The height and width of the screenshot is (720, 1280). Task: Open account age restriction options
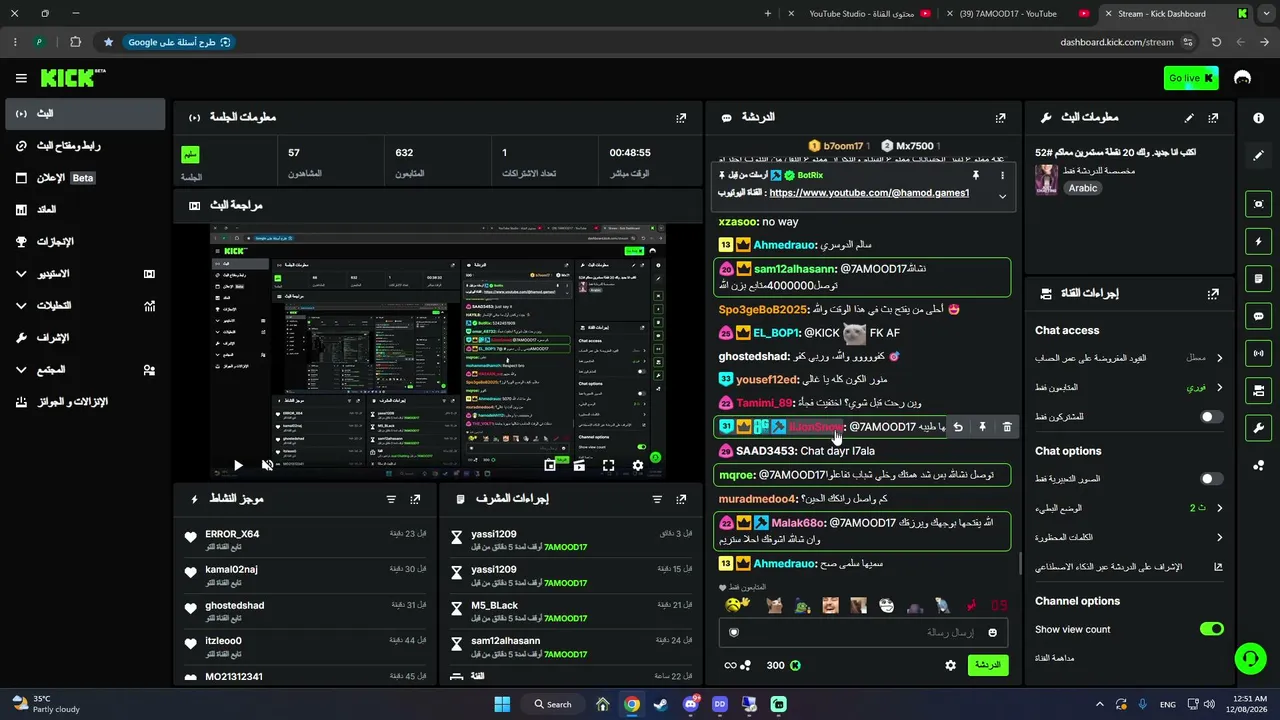click(x=1129, y=358)
